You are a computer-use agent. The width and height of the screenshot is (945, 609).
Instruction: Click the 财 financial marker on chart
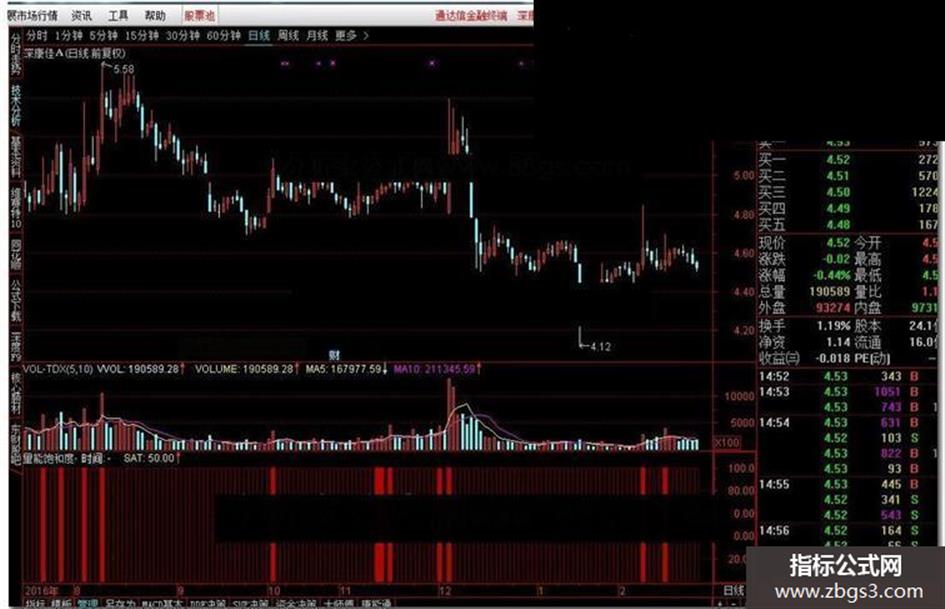pyautogui.click(x=334, y=355)
